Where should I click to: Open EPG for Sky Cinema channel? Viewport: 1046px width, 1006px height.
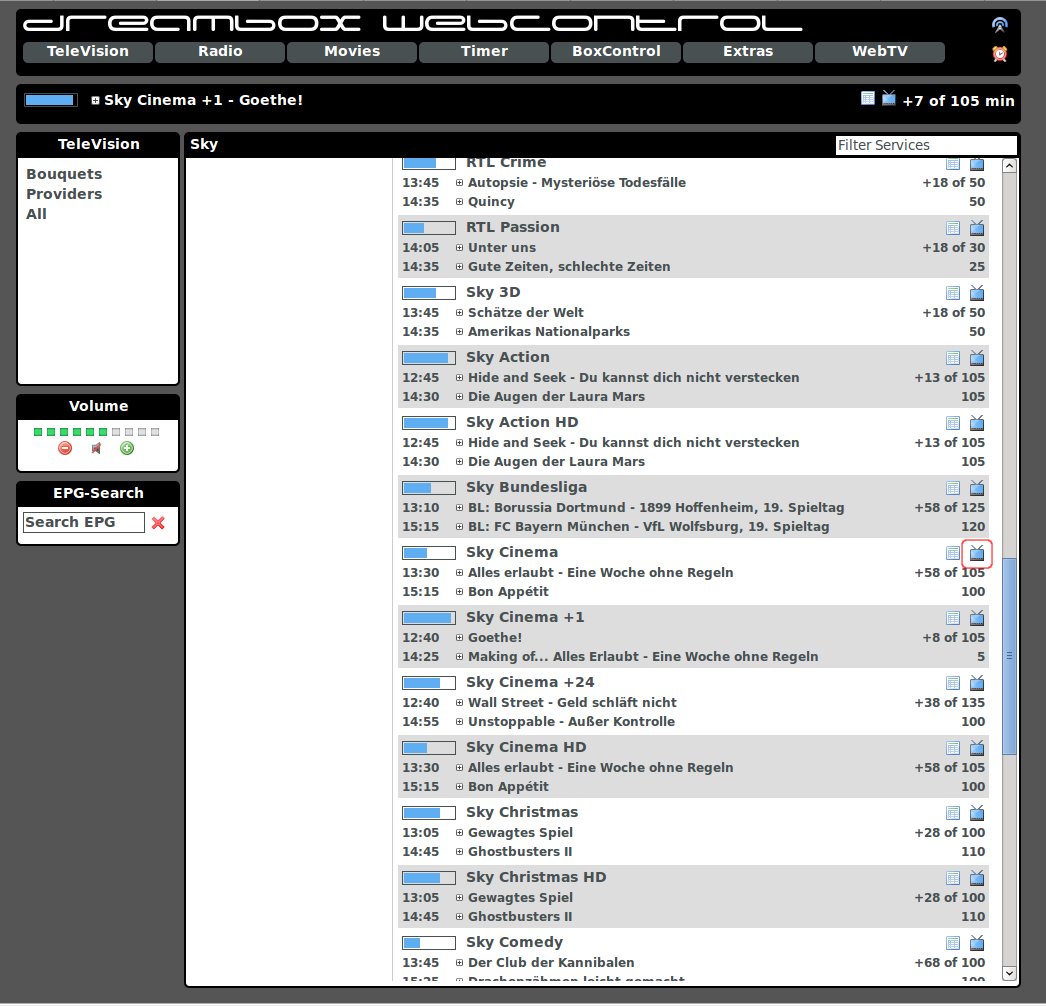coord(953,553)
